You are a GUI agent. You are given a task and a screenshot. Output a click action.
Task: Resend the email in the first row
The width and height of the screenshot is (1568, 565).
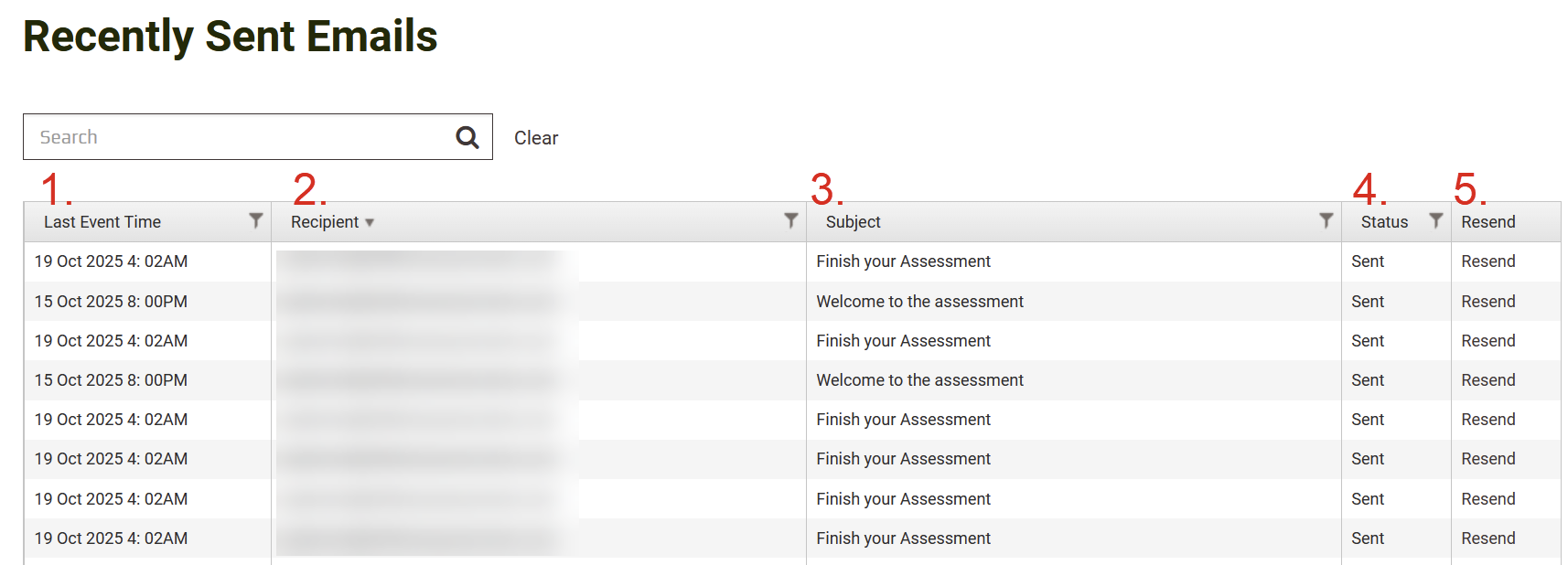(x=1487, y=261)
